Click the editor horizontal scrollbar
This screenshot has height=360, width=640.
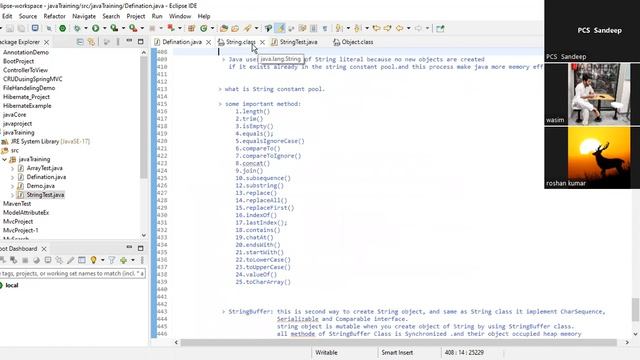(x=398, y=342)
